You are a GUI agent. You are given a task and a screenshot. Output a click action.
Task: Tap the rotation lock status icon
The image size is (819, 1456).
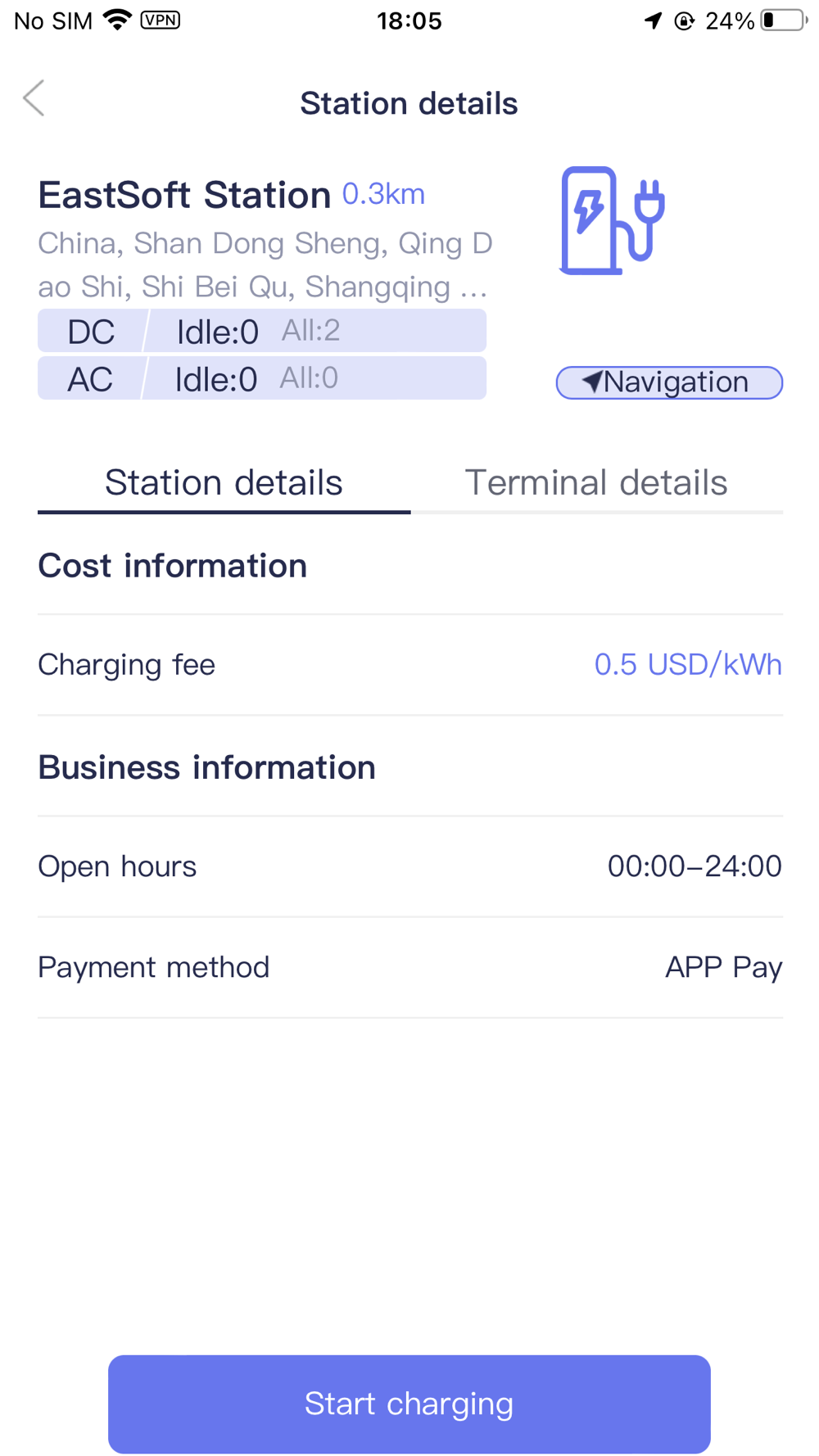(684, 20)
